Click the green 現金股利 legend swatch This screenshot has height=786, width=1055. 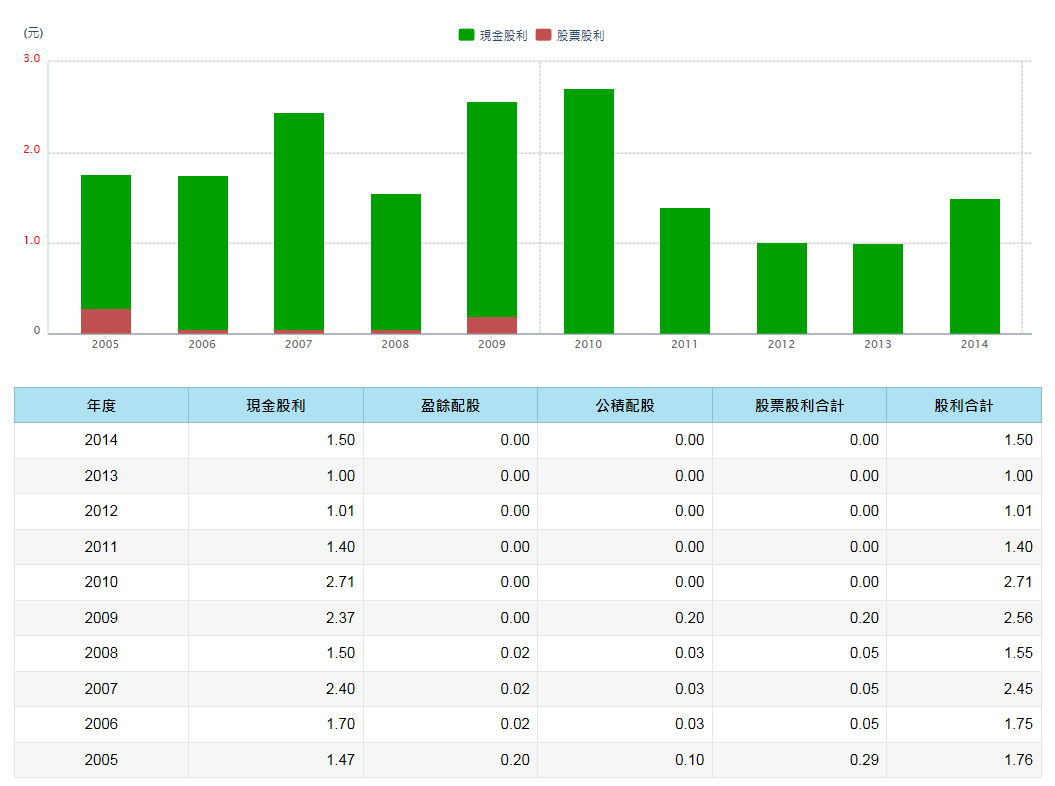click(x=466, y=35)
